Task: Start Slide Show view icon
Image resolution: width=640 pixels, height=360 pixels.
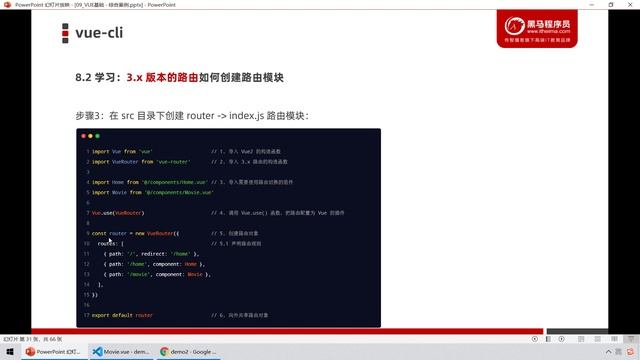Action: coord(631,339)
